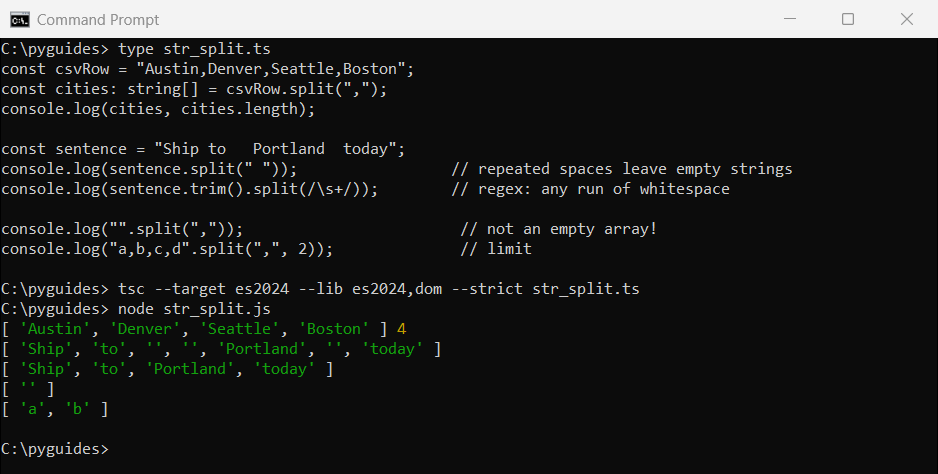
Task: Click the 'type str_split.ts' command
Action: (194, 49)
